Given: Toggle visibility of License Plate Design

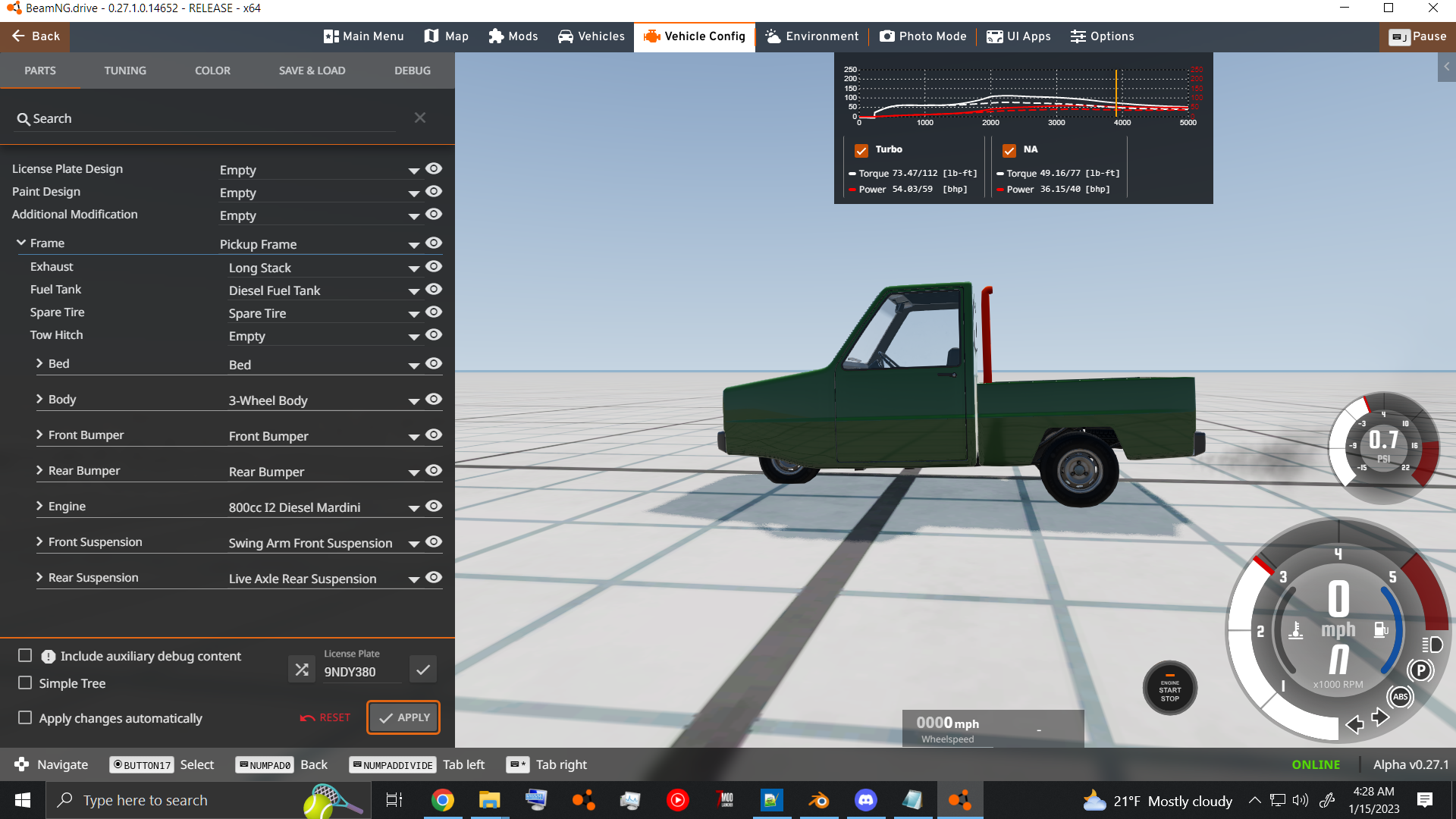Looking at the screenshot, I should point(434,168).
